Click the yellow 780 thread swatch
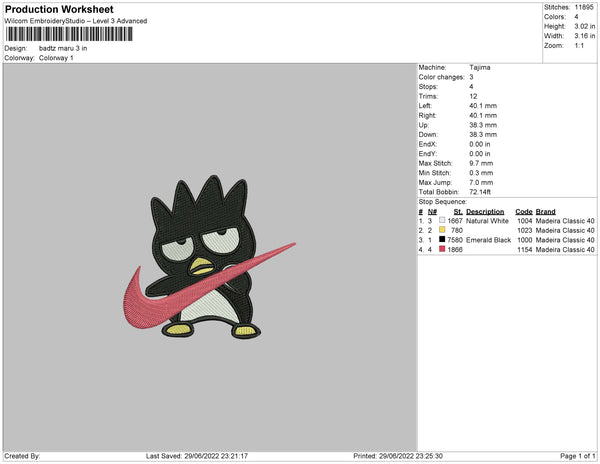Viewport: 600px width, 464px height. click(x=442, y=230)
